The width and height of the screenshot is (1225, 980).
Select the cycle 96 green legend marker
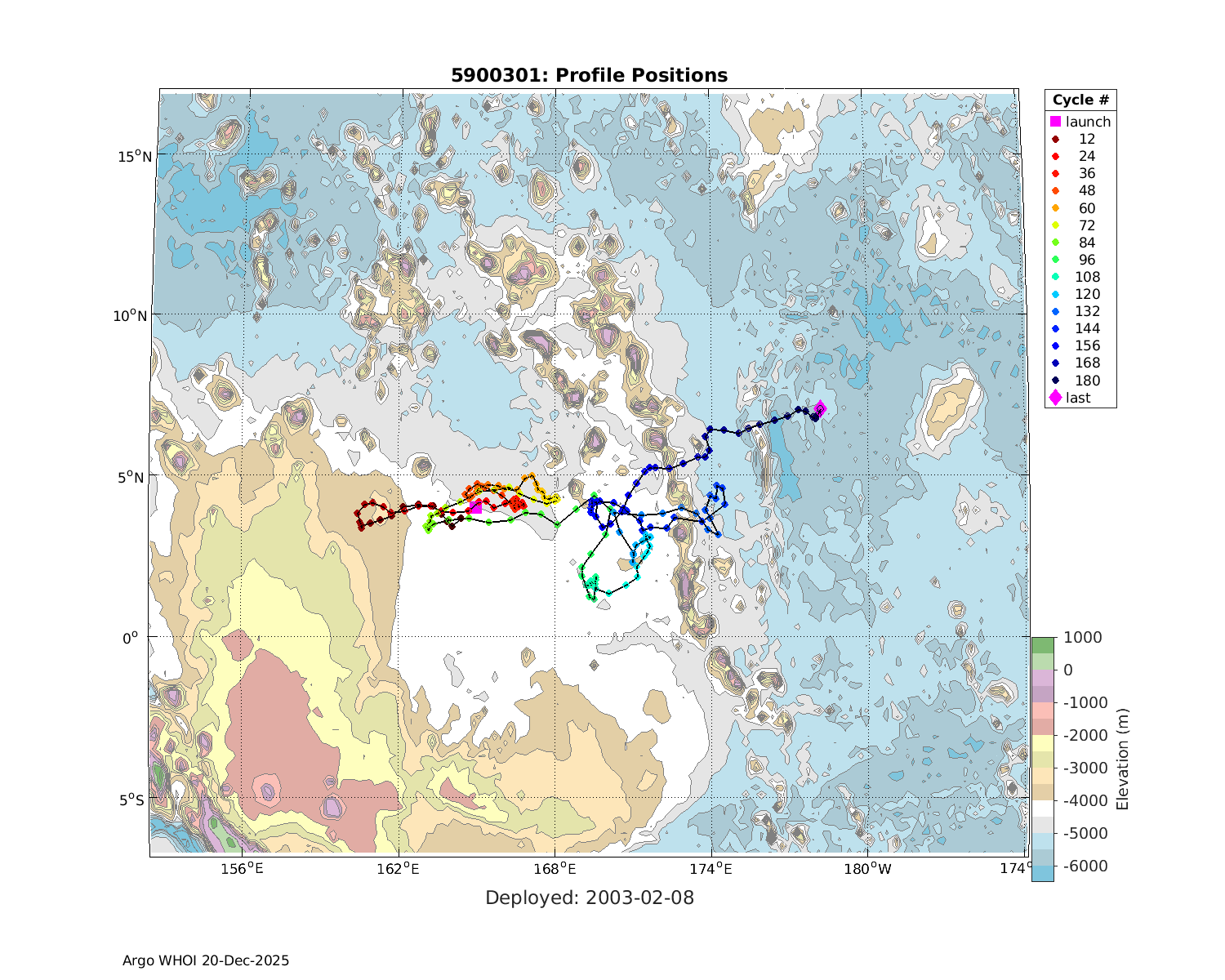coord(1055,261)
